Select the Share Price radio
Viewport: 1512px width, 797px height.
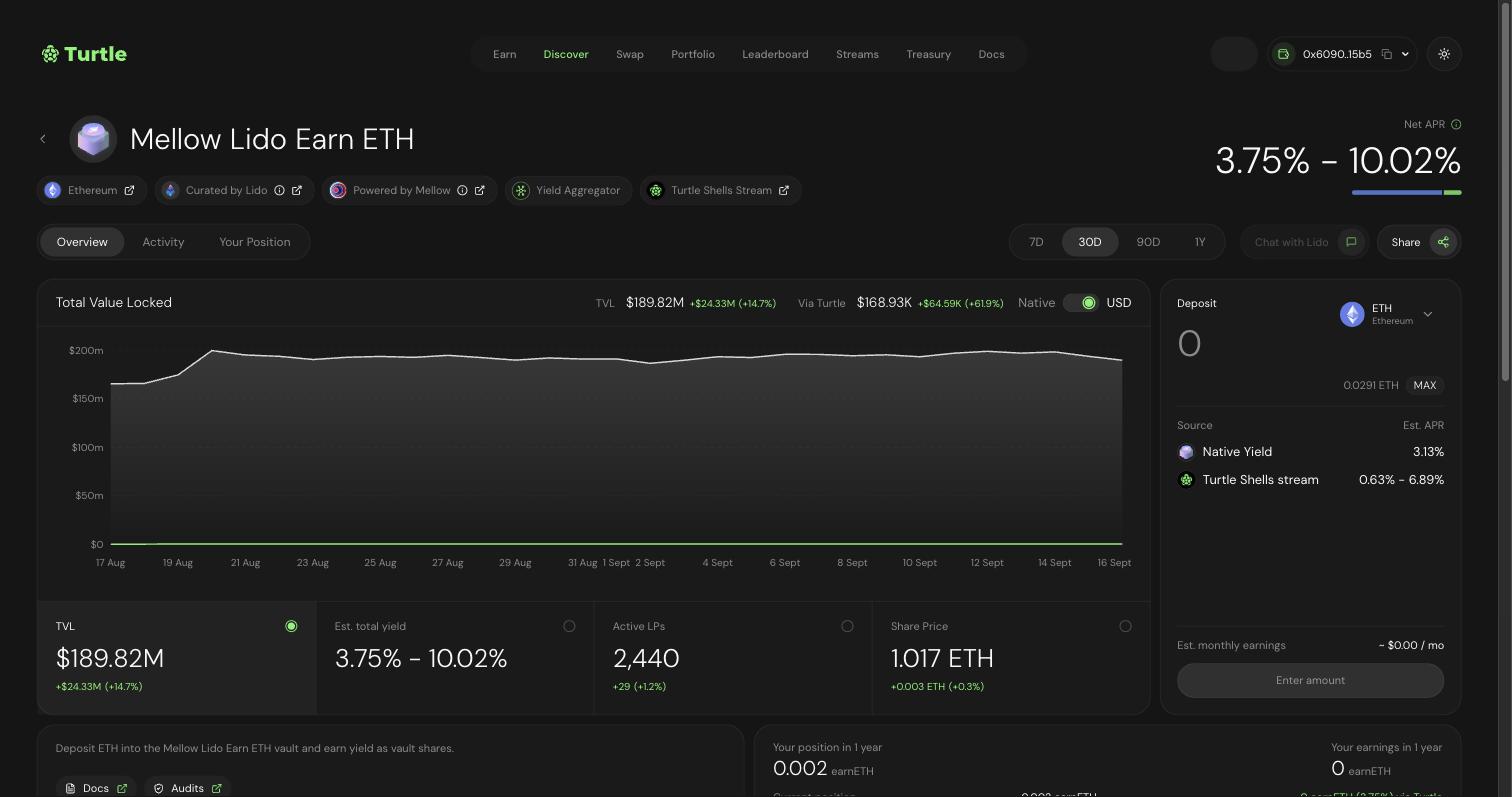(x=1125, y=626)
